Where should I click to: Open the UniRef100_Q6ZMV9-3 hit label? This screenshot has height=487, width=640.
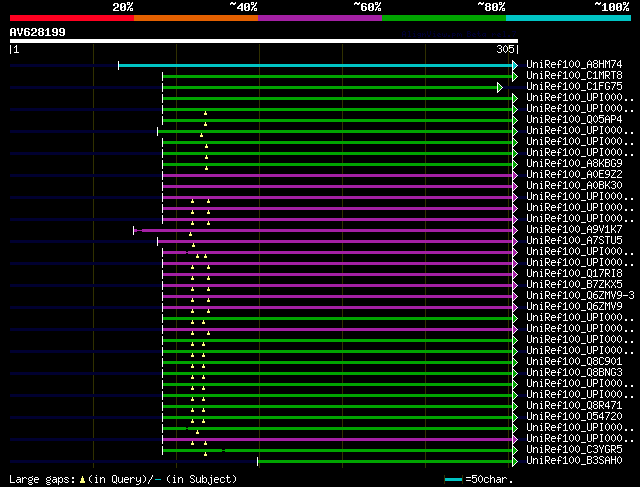pos(580,296)
